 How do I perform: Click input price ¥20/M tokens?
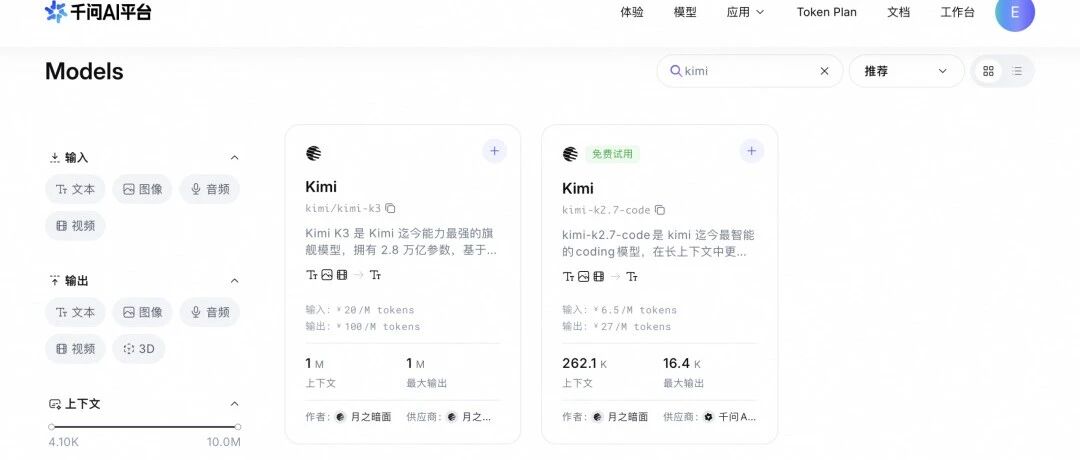tap(360, 310)
